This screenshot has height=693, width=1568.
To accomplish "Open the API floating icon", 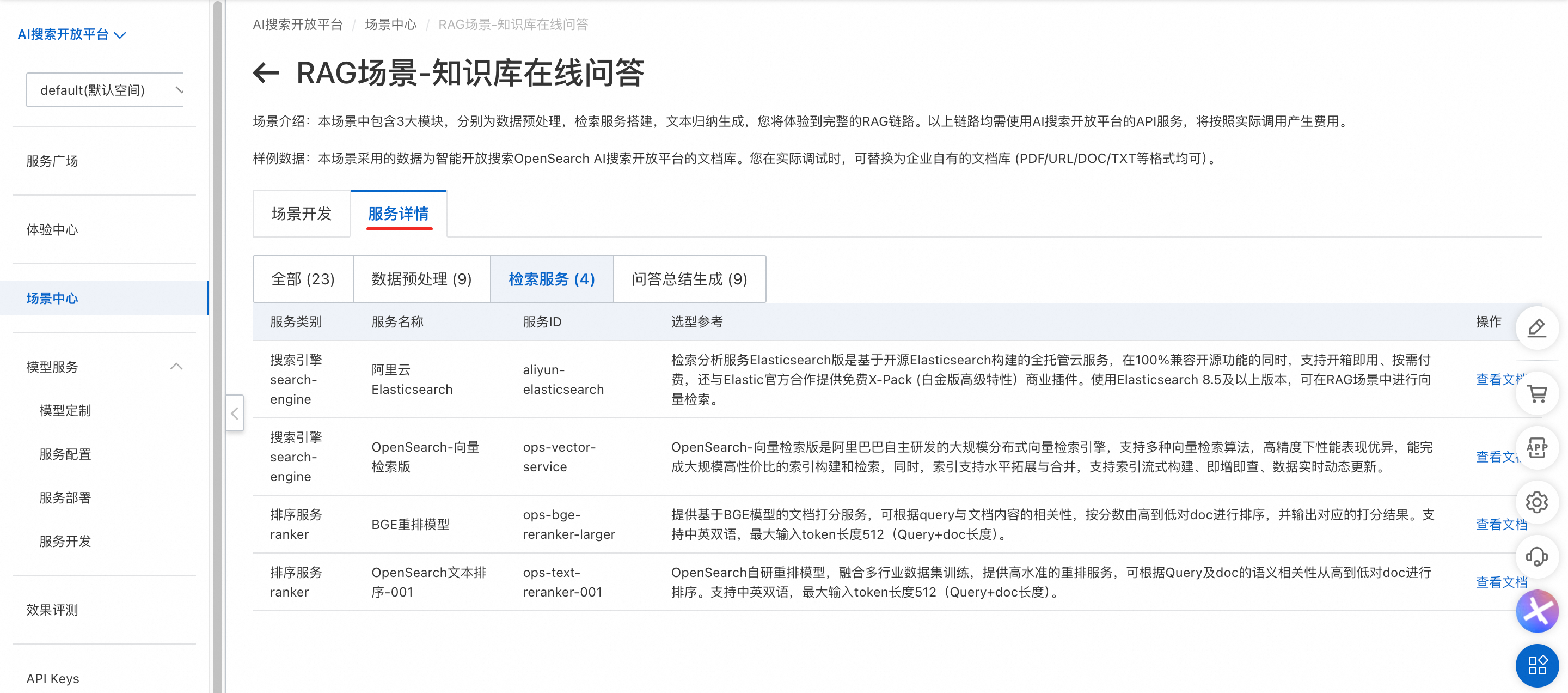I will (1536, 448).
